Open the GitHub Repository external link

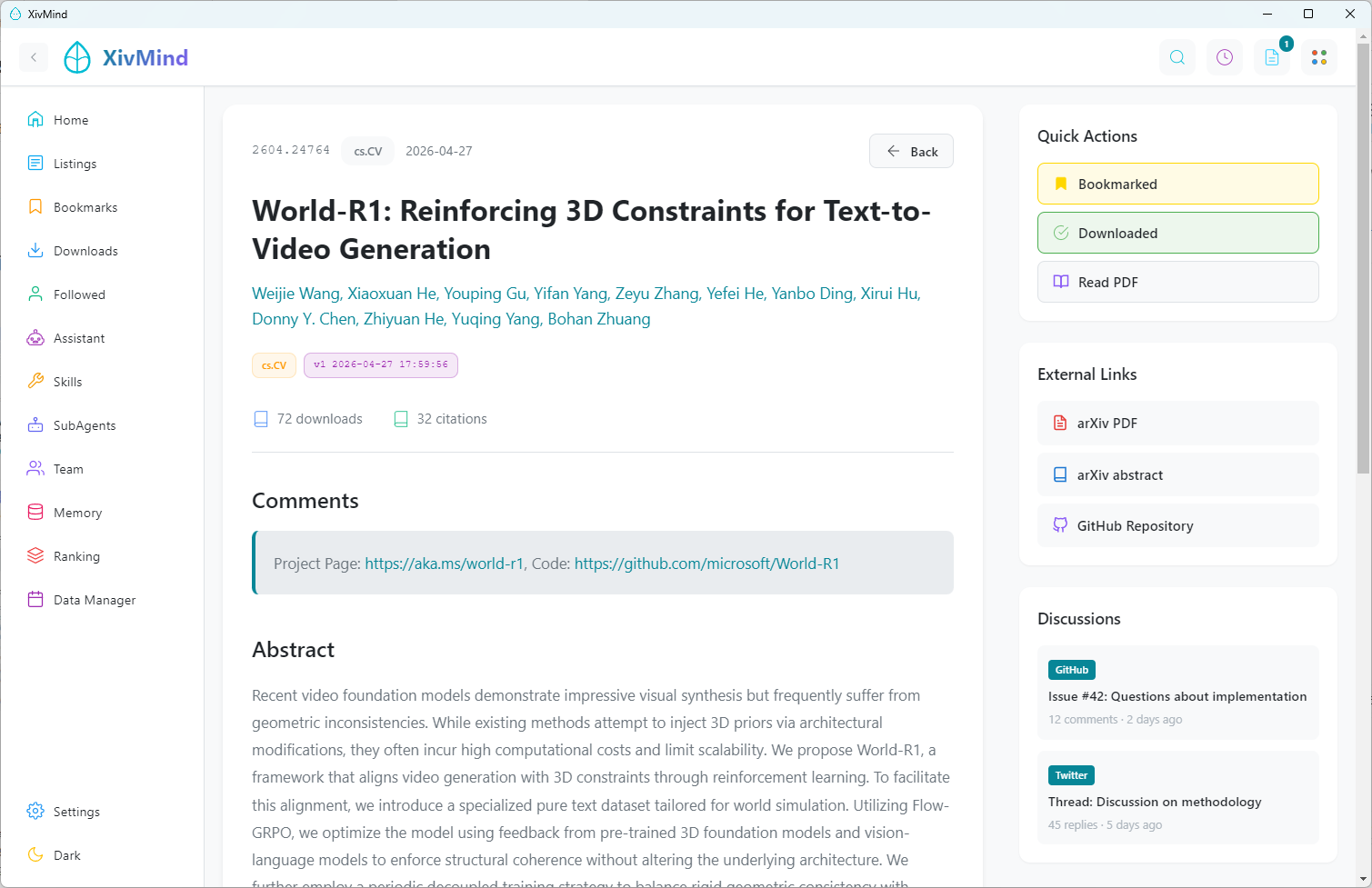click(1178, 525)
